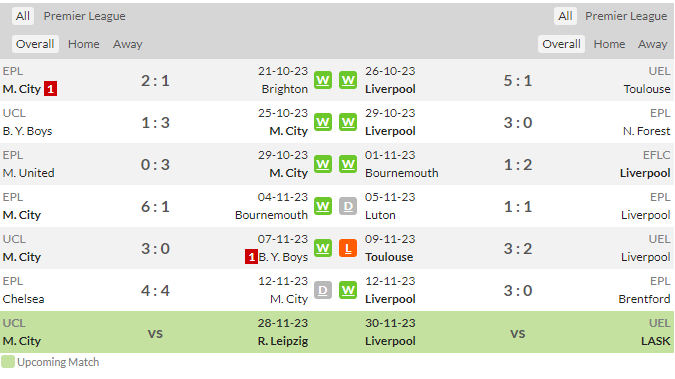The image size is (675, 379).
Task: Click the W icon for Liverpool vs Toulouse 5:1
Action: coord(348,81)
